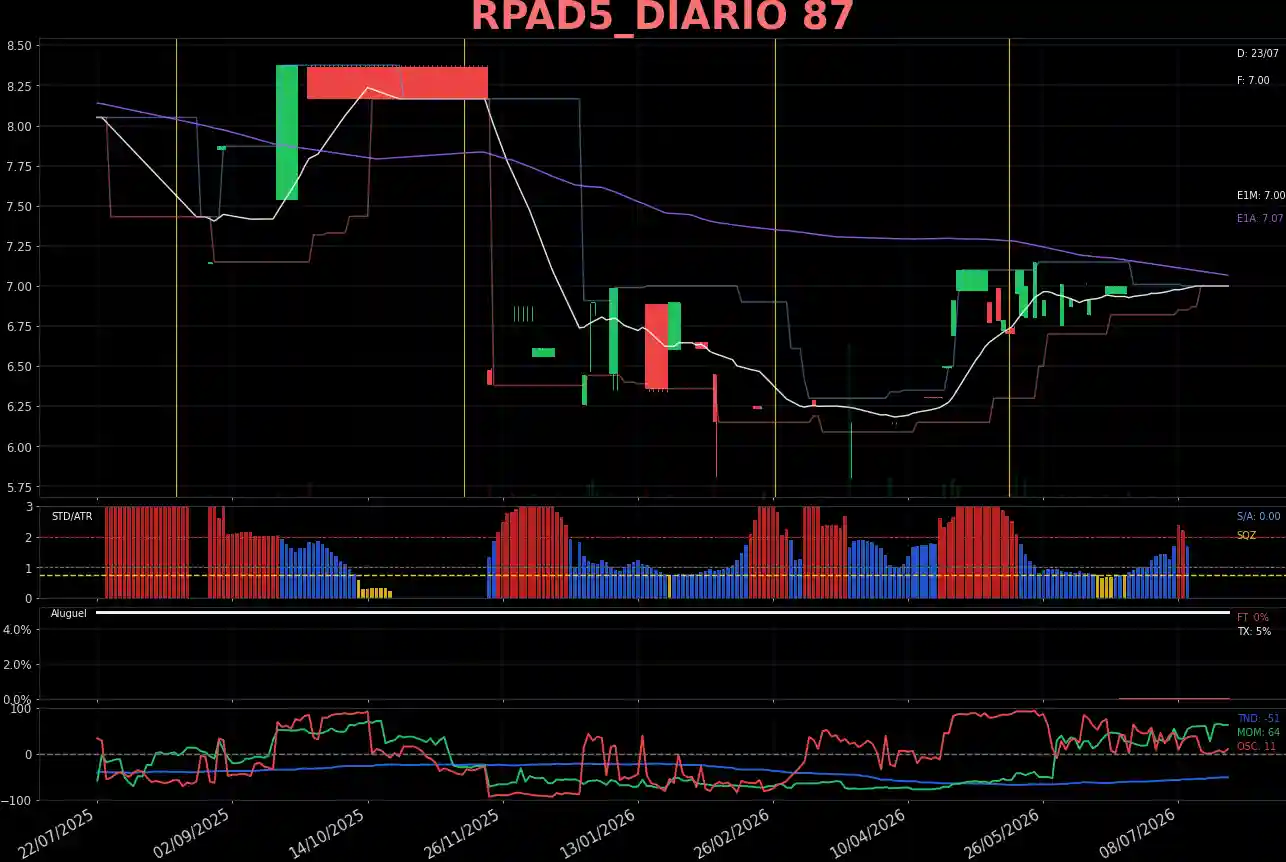This screenshot has height=862, width=1286.
Task: Click the Aluguel panel label
Action: pyautogui.click(x=69, y=613)
